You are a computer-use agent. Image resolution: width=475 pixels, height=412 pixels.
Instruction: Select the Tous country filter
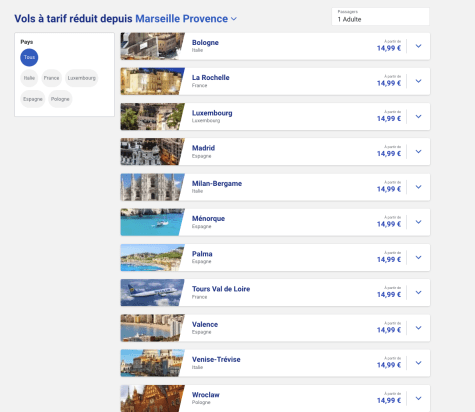pos(29,57)
